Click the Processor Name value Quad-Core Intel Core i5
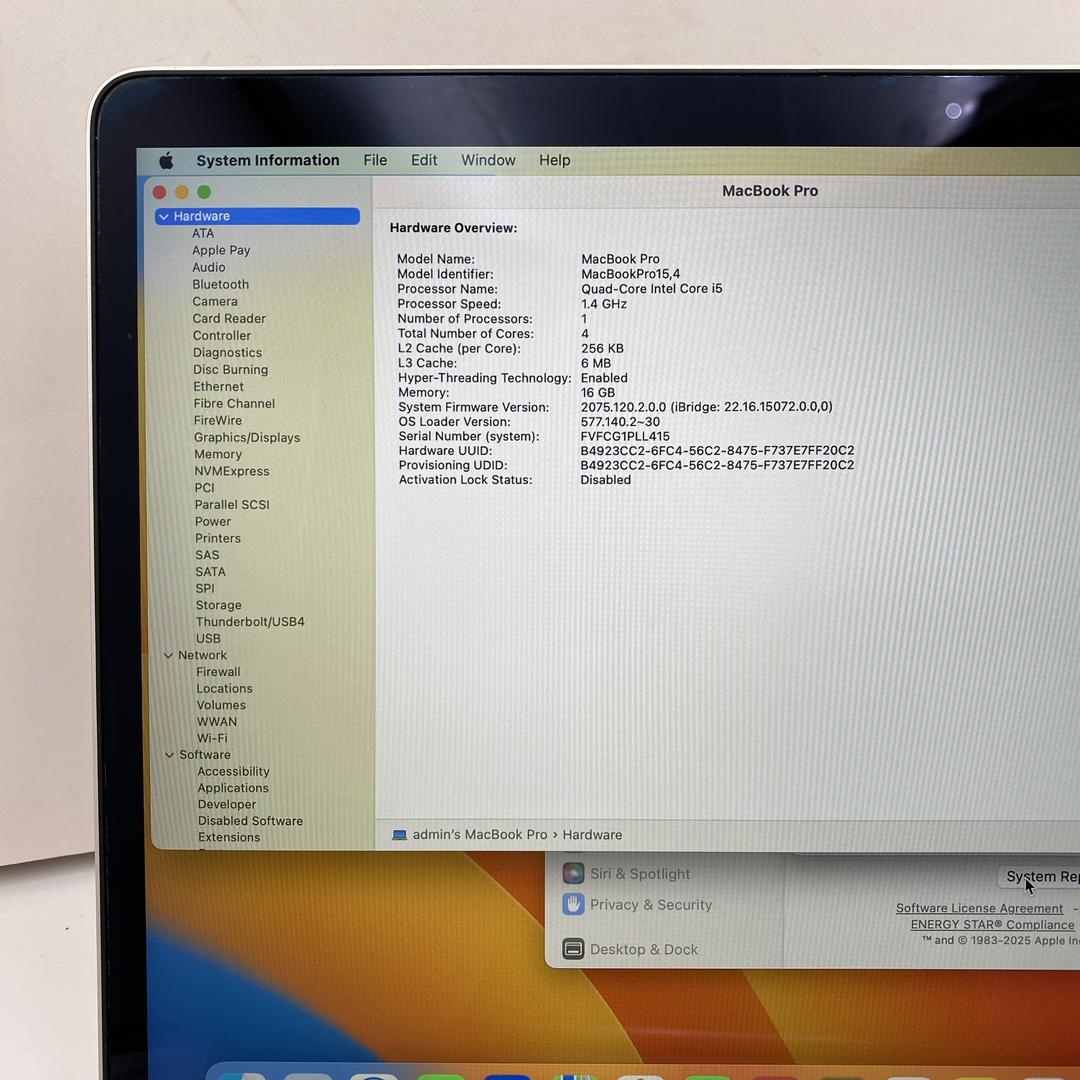The image size is (1080, 1080). (652, 289)
